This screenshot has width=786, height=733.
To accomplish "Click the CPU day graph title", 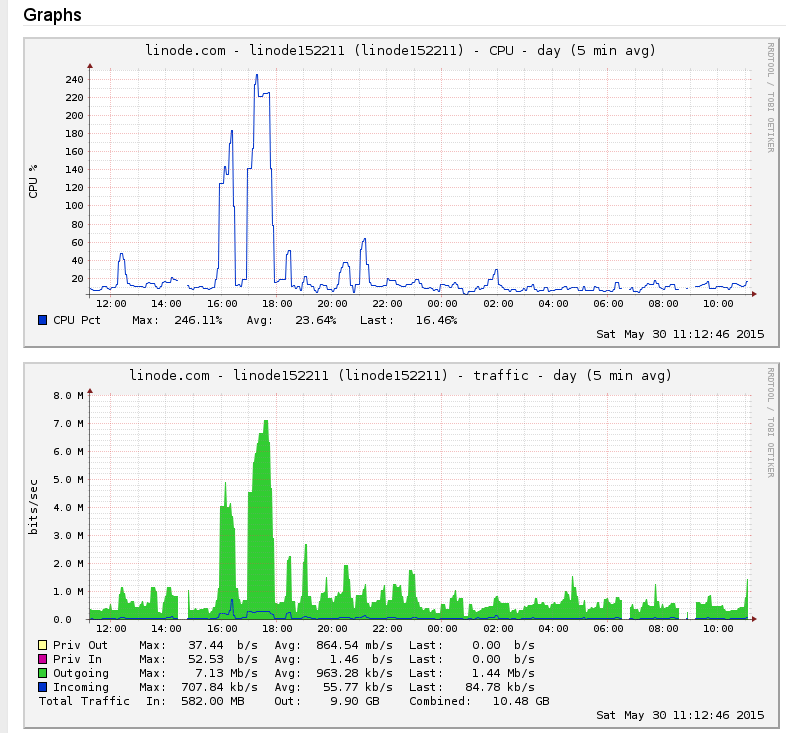I will (x=401, y=51).
